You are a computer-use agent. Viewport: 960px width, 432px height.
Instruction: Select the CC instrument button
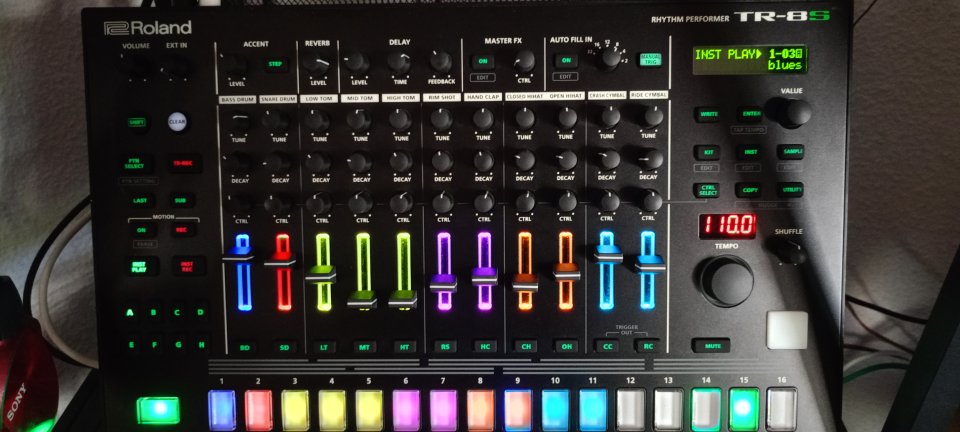[606, 346]
